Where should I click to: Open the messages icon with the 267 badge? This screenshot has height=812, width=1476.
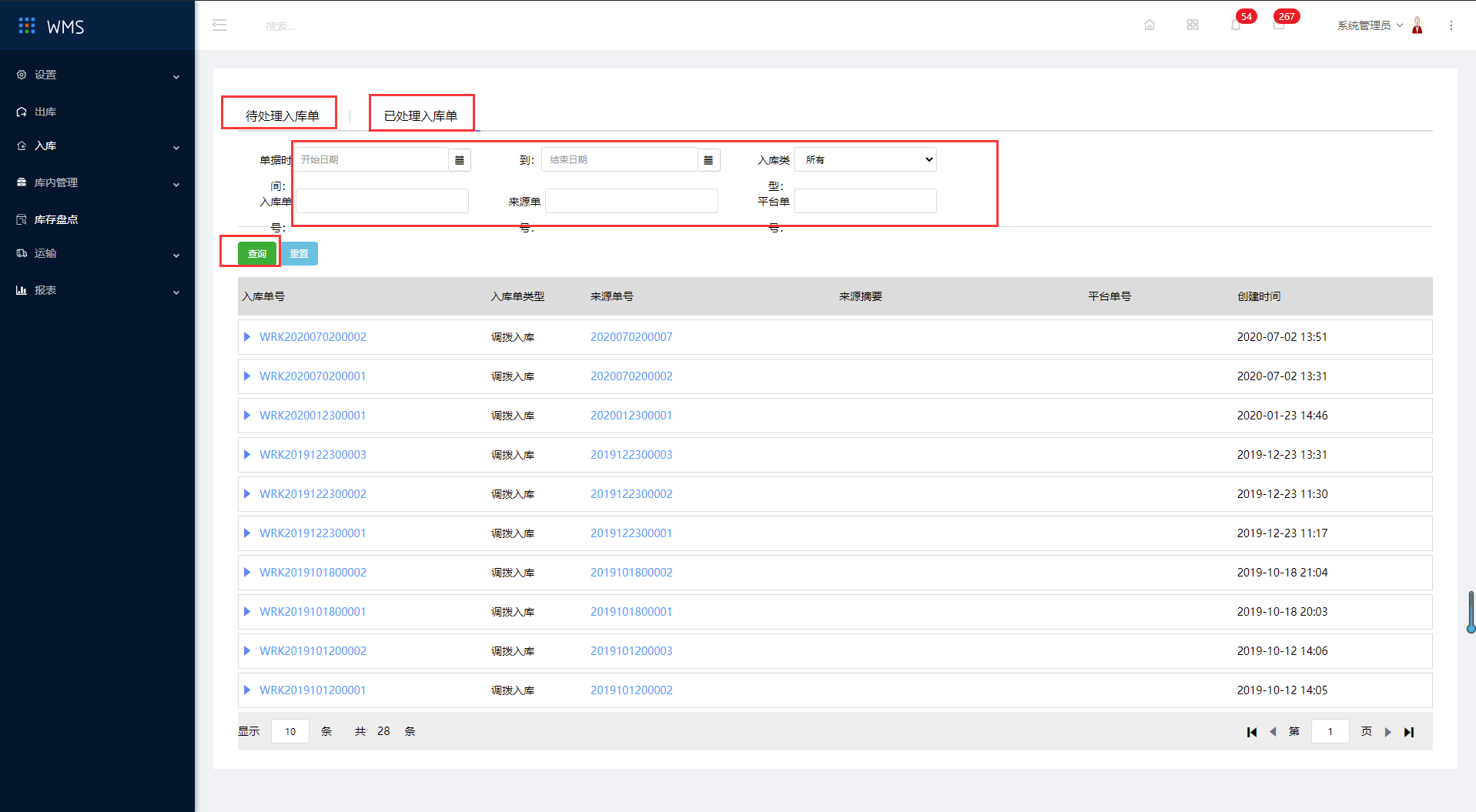coord(1279,25)
